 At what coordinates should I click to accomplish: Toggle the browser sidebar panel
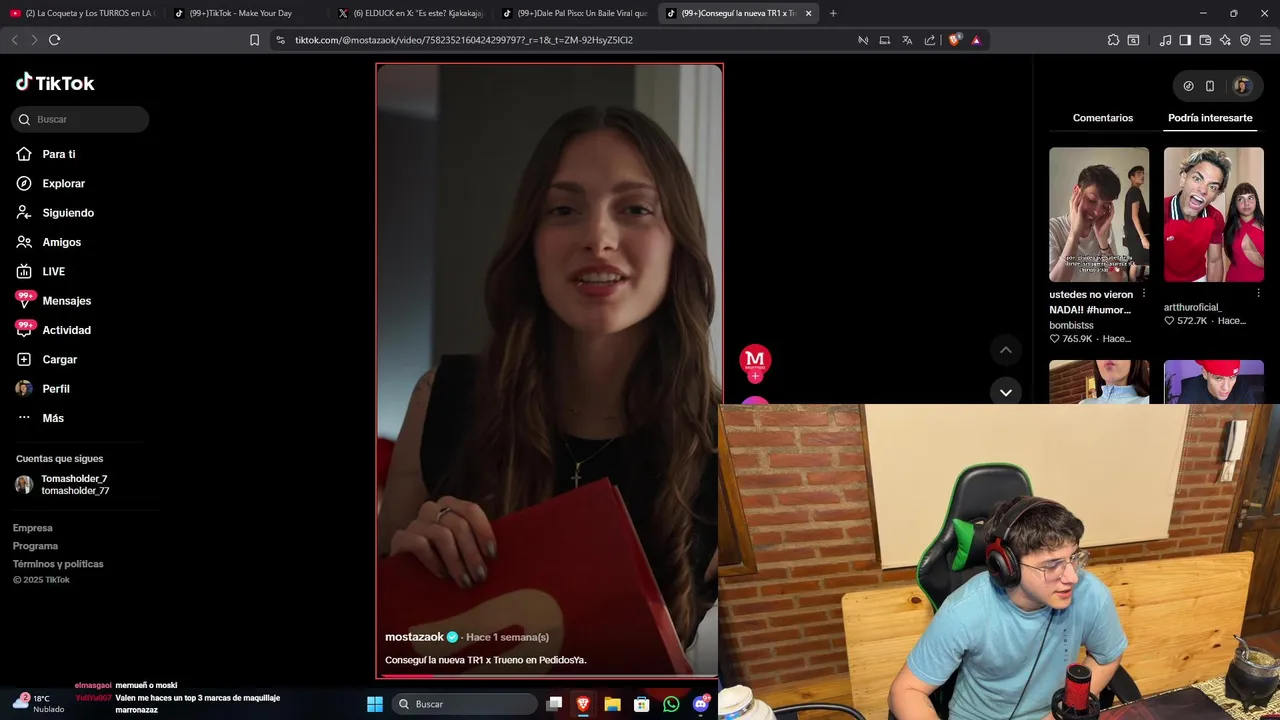(x=1185, y=40)
